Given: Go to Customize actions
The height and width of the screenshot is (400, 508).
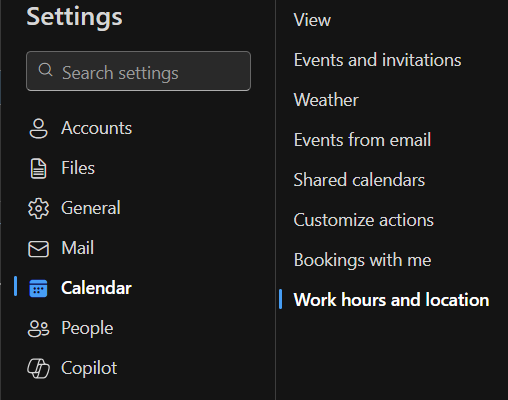Looking at the screenshot, I should 364,220.
